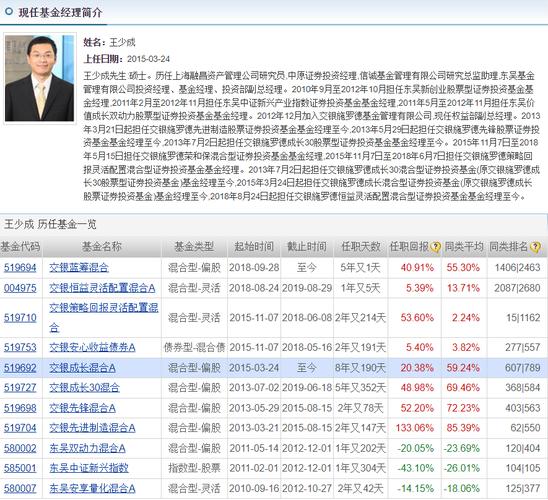
Task: Click return value -43.10% for 东吴中证新兴指数
Action: [x=416, y=468]
